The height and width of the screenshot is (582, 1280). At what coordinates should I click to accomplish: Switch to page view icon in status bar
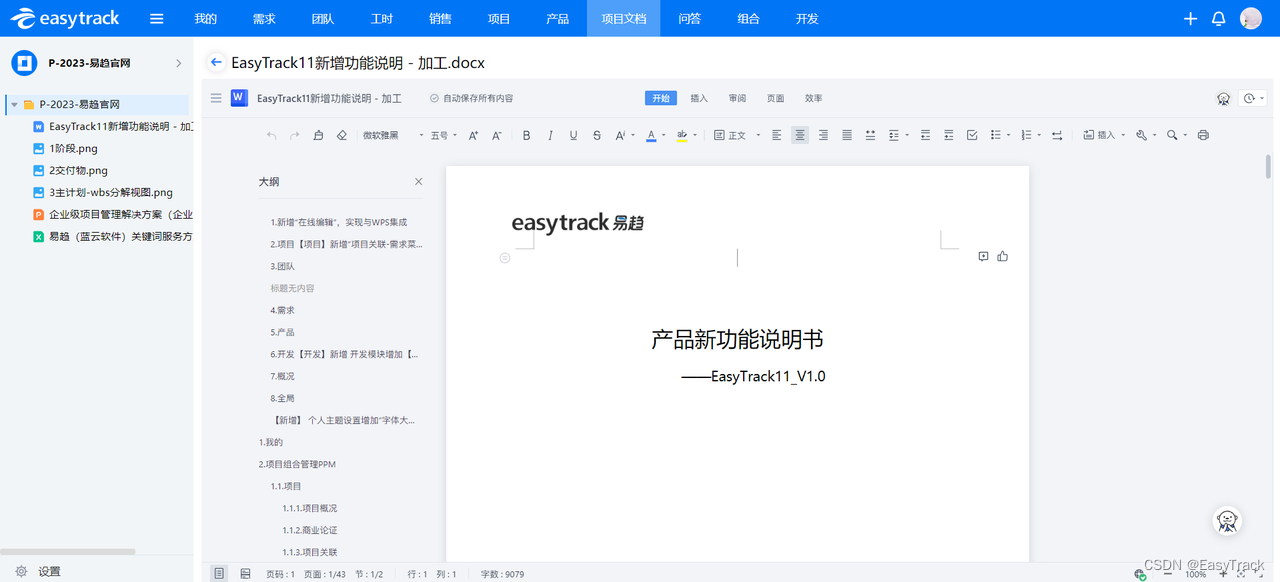pos(219,573)
